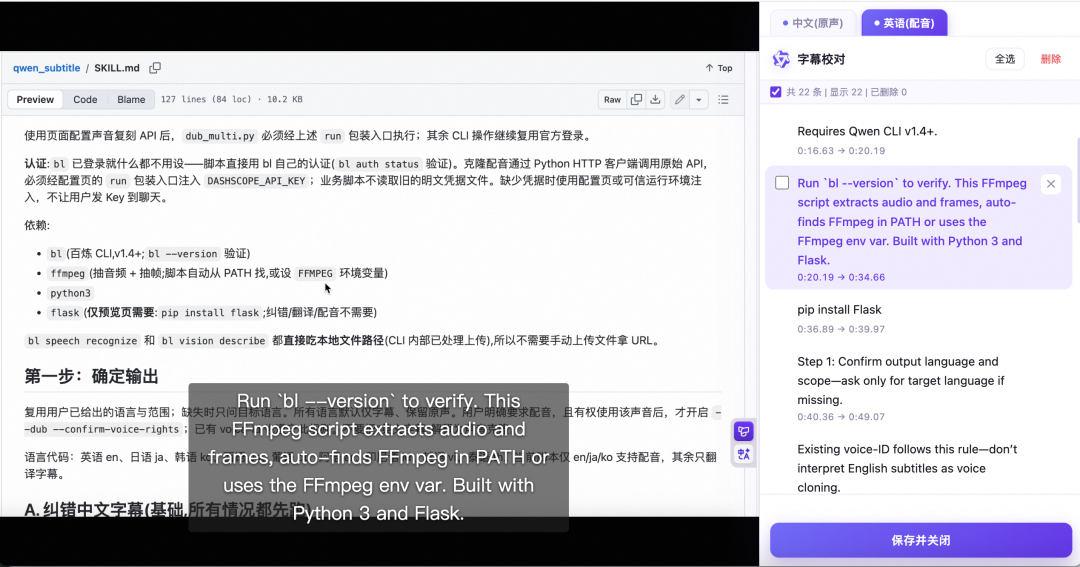Click the FFMPEG environment variable text

pyautogui.click(x=315, y=274)
